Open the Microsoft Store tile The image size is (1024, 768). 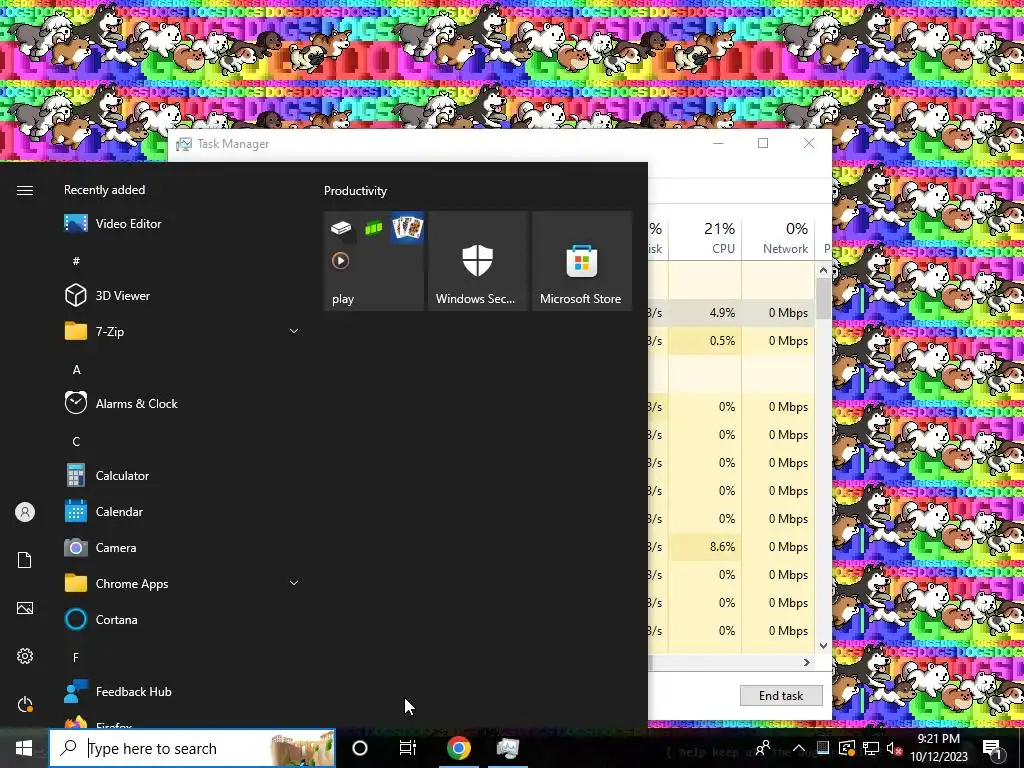[581, 261]
